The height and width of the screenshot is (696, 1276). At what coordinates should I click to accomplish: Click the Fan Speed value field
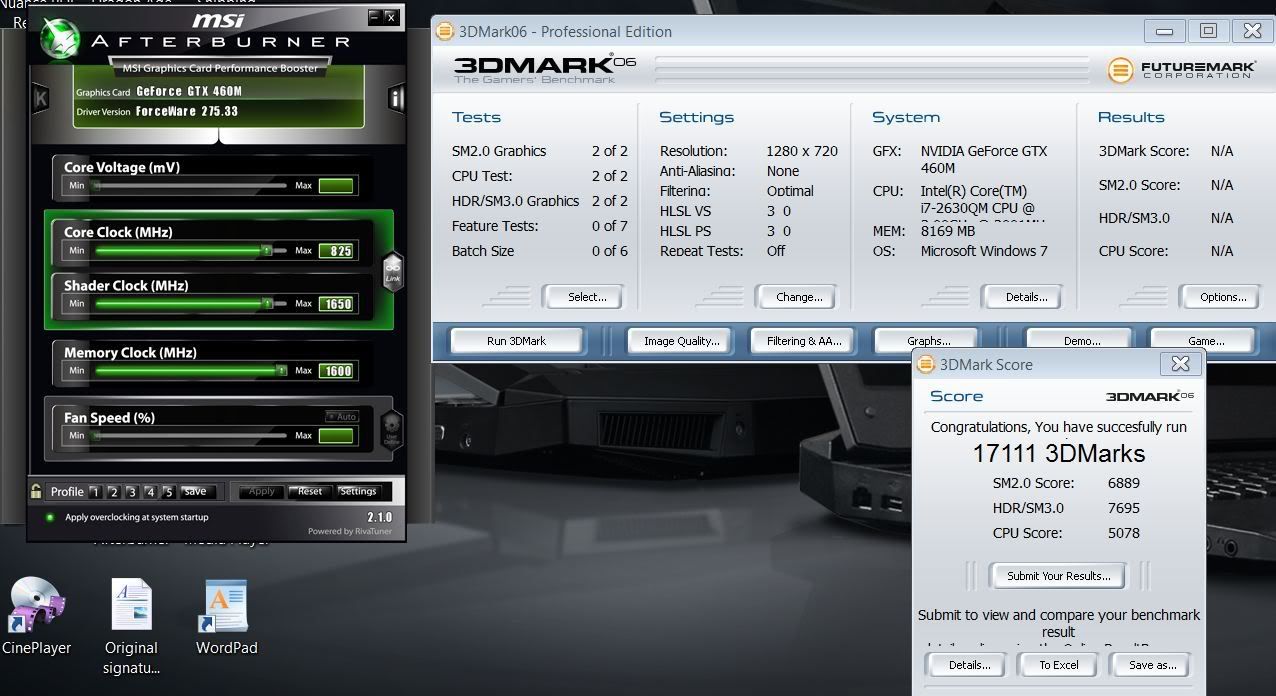[337, 436]
